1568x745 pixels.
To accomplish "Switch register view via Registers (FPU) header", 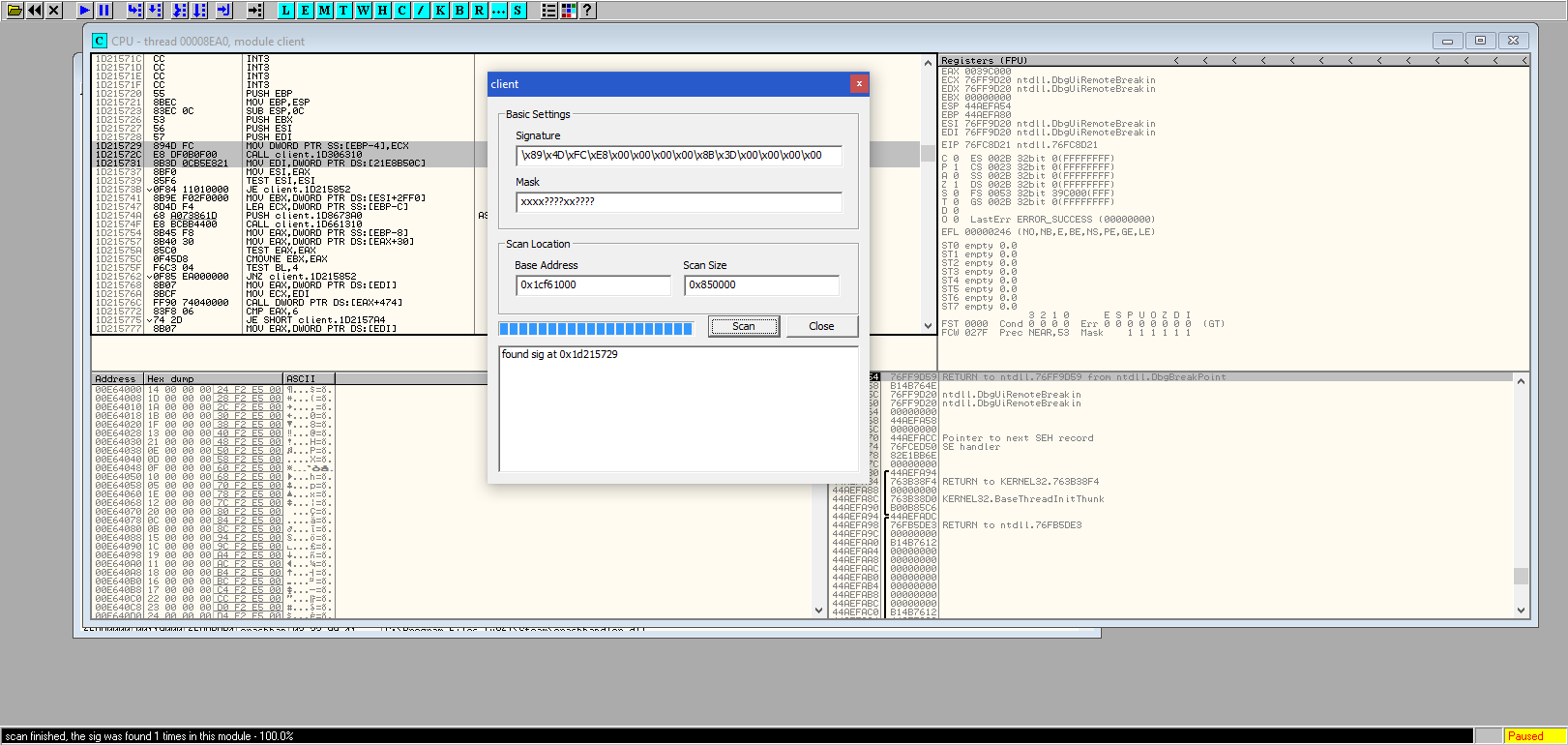I will click(985, 60).
